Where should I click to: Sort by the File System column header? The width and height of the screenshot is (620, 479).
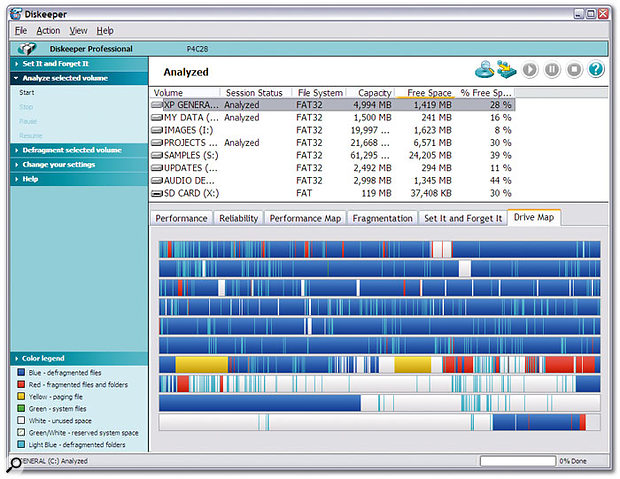[319, 93]
